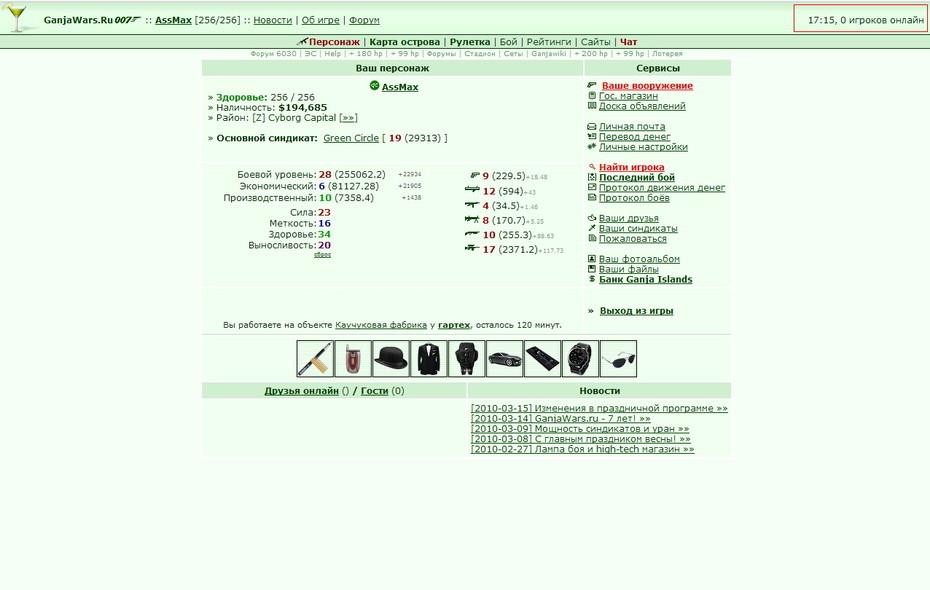
Task: Open the Гости link
Action: coord(374,391)
